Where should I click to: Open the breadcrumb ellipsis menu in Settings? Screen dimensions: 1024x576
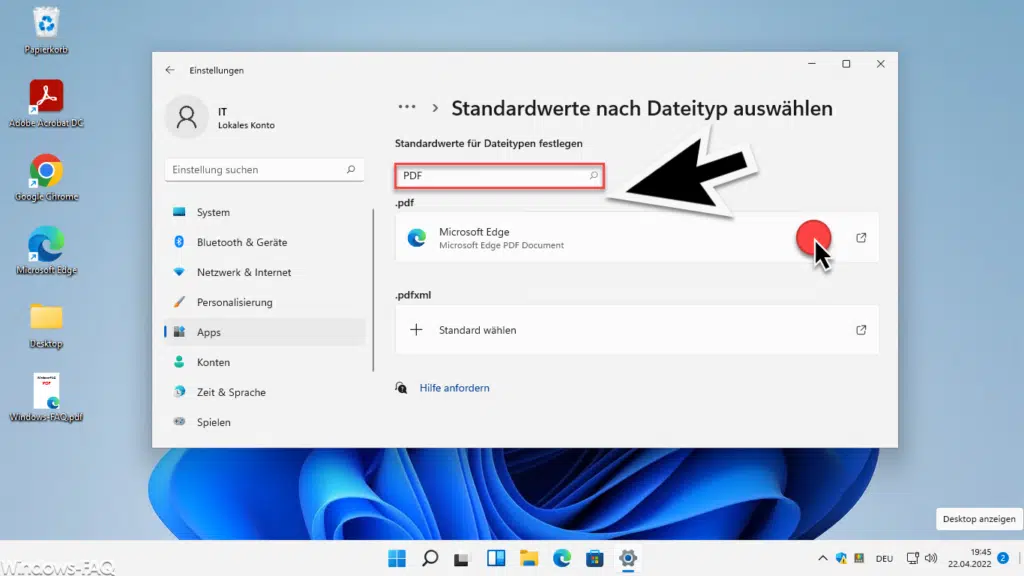tap(407, 106)
